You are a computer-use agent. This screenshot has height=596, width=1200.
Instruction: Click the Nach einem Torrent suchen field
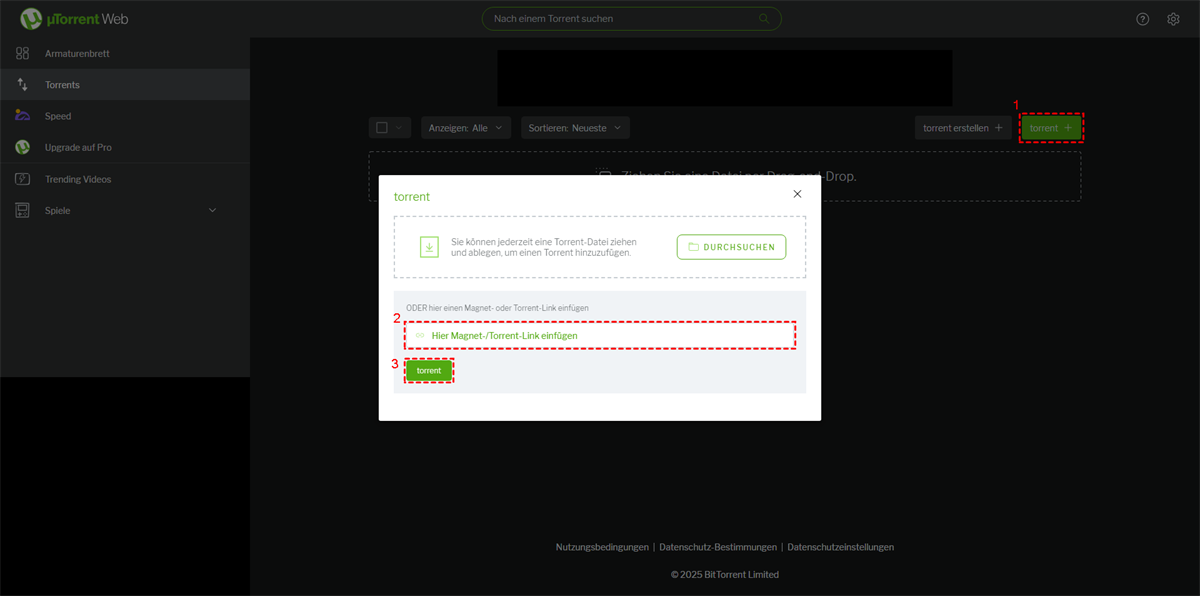click(x=632, y=19)
